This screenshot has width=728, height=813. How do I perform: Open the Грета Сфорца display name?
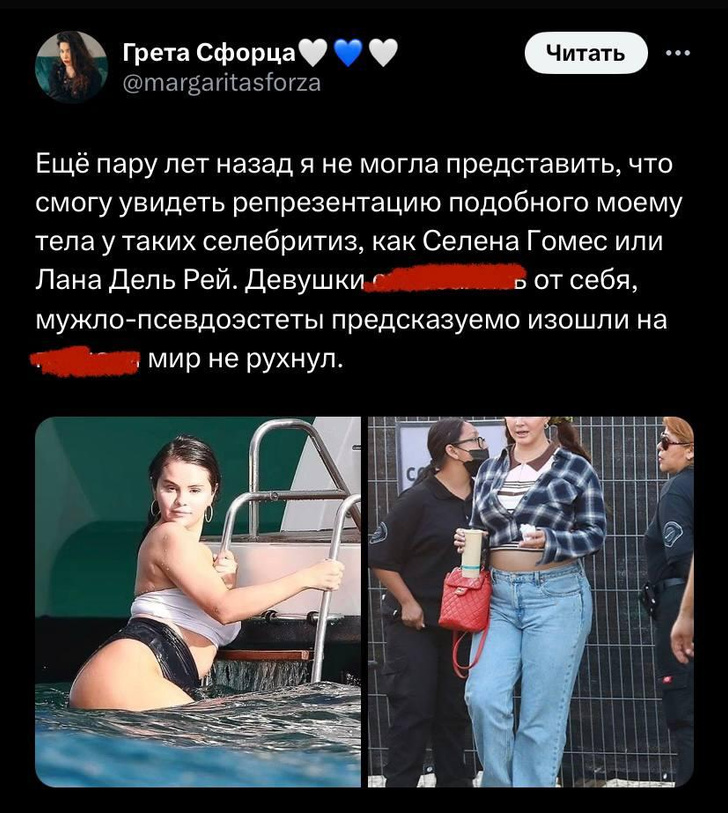coord(209,53)
